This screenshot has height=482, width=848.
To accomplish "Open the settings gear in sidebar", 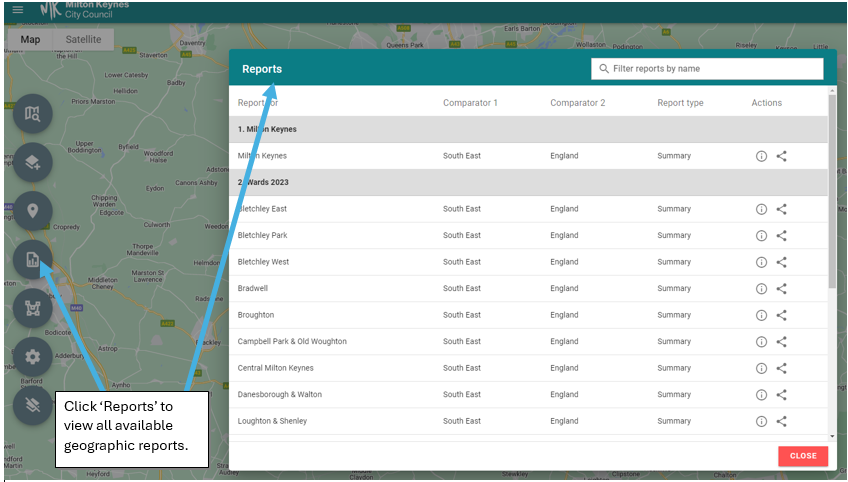I will [33, 356].
